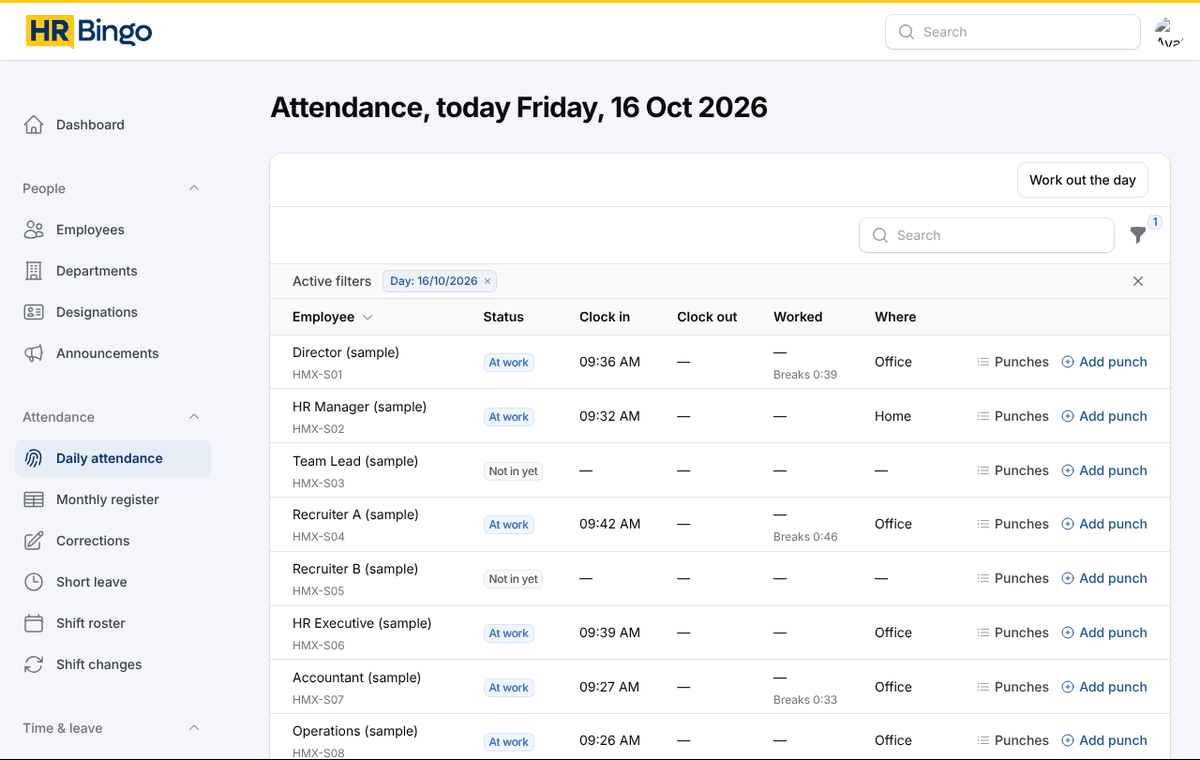Click the Shift changes refresh icon

(34, 664)
